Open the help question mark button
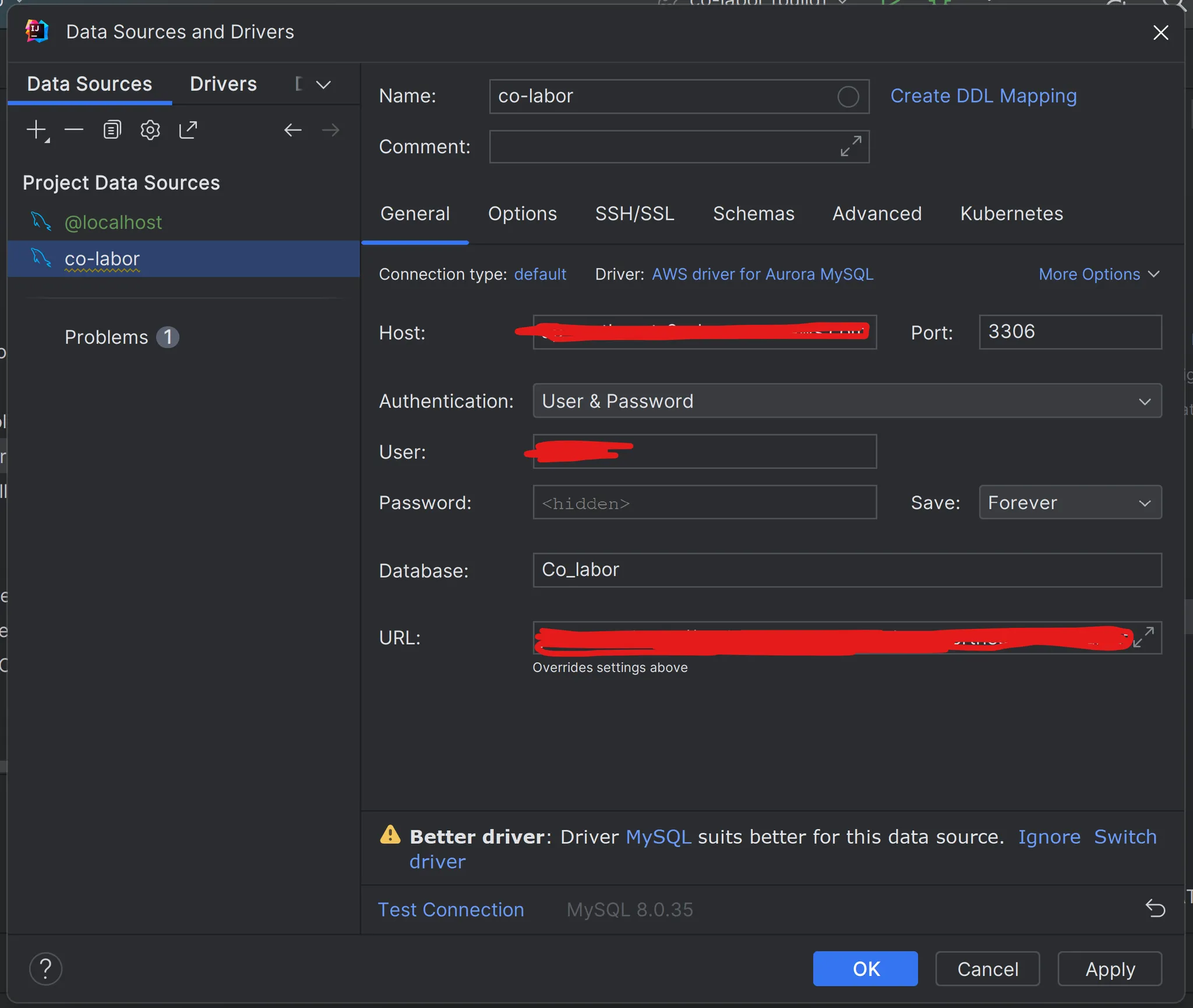Image resolution: width=1193 pixels, height=1008 pixels. pos(45,969)
